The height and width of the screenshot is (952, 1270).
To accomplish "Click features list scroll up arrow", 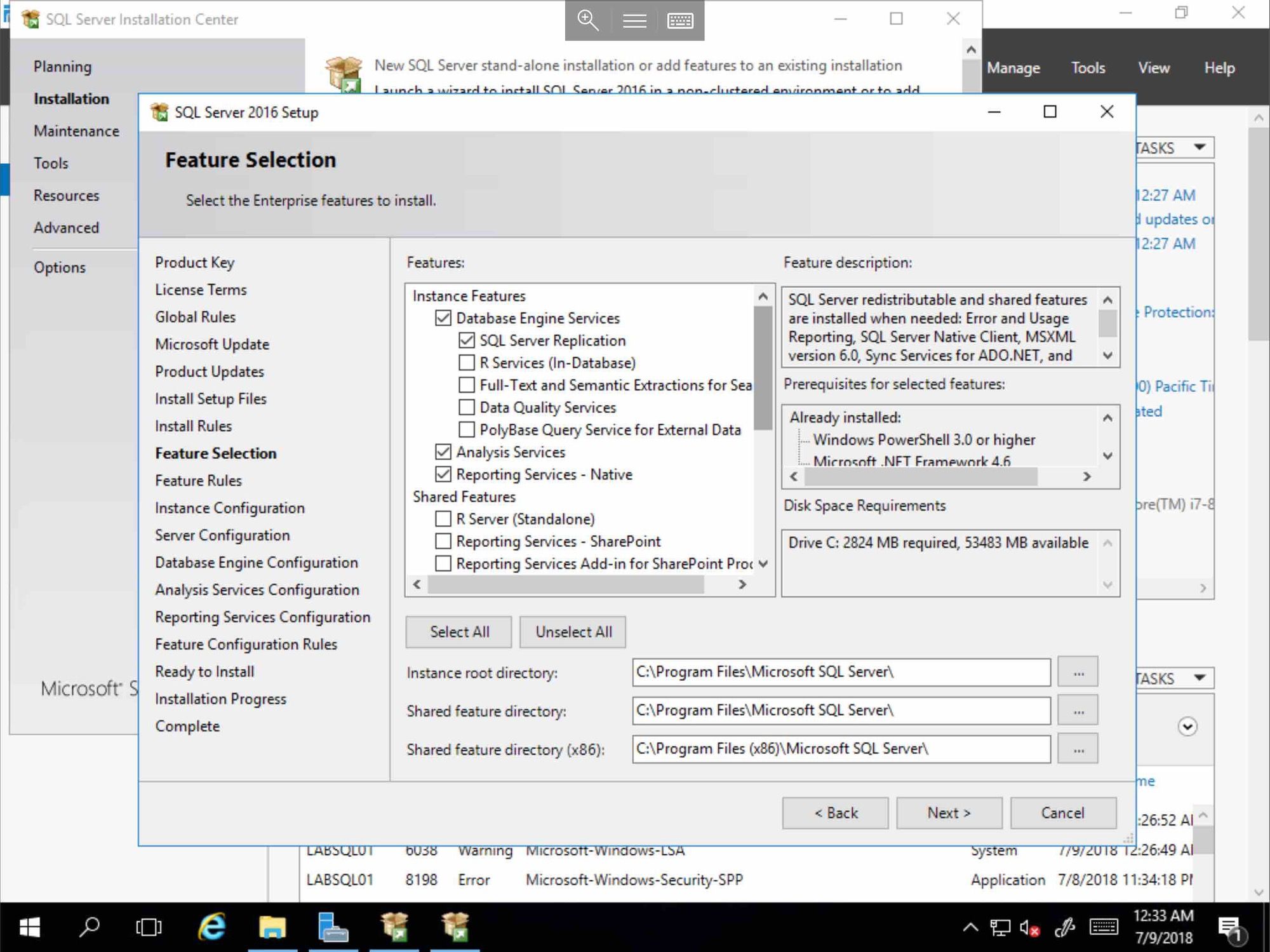I will [x=763, y=296].
